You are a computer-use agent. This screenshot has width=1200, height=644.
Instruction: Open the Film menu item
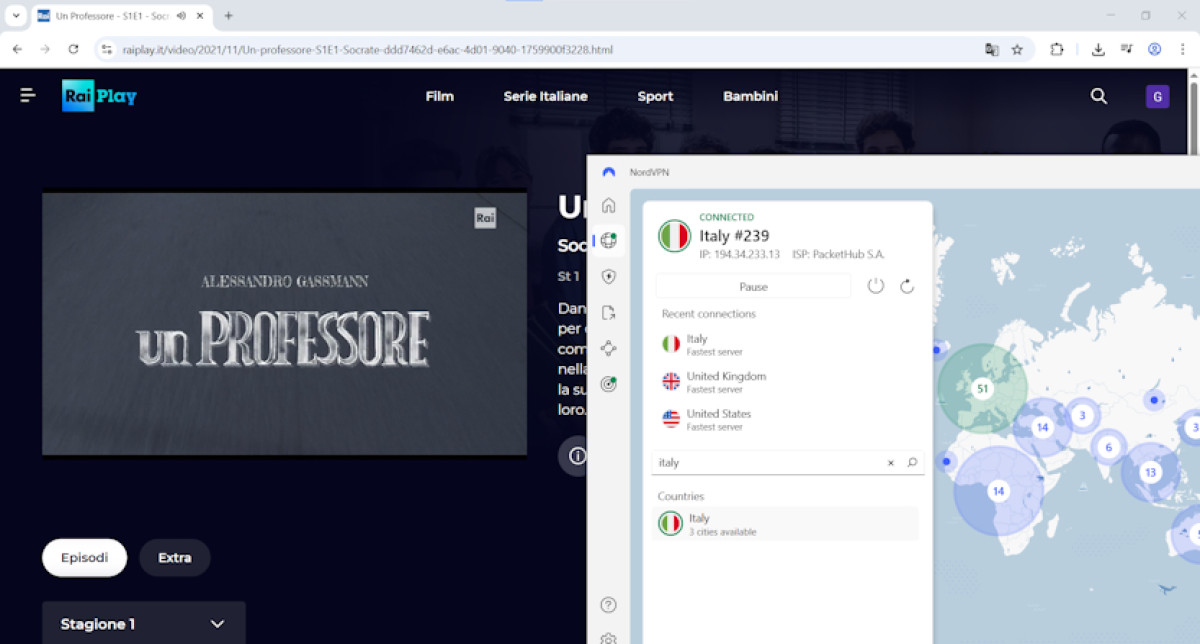pos(439,96)
